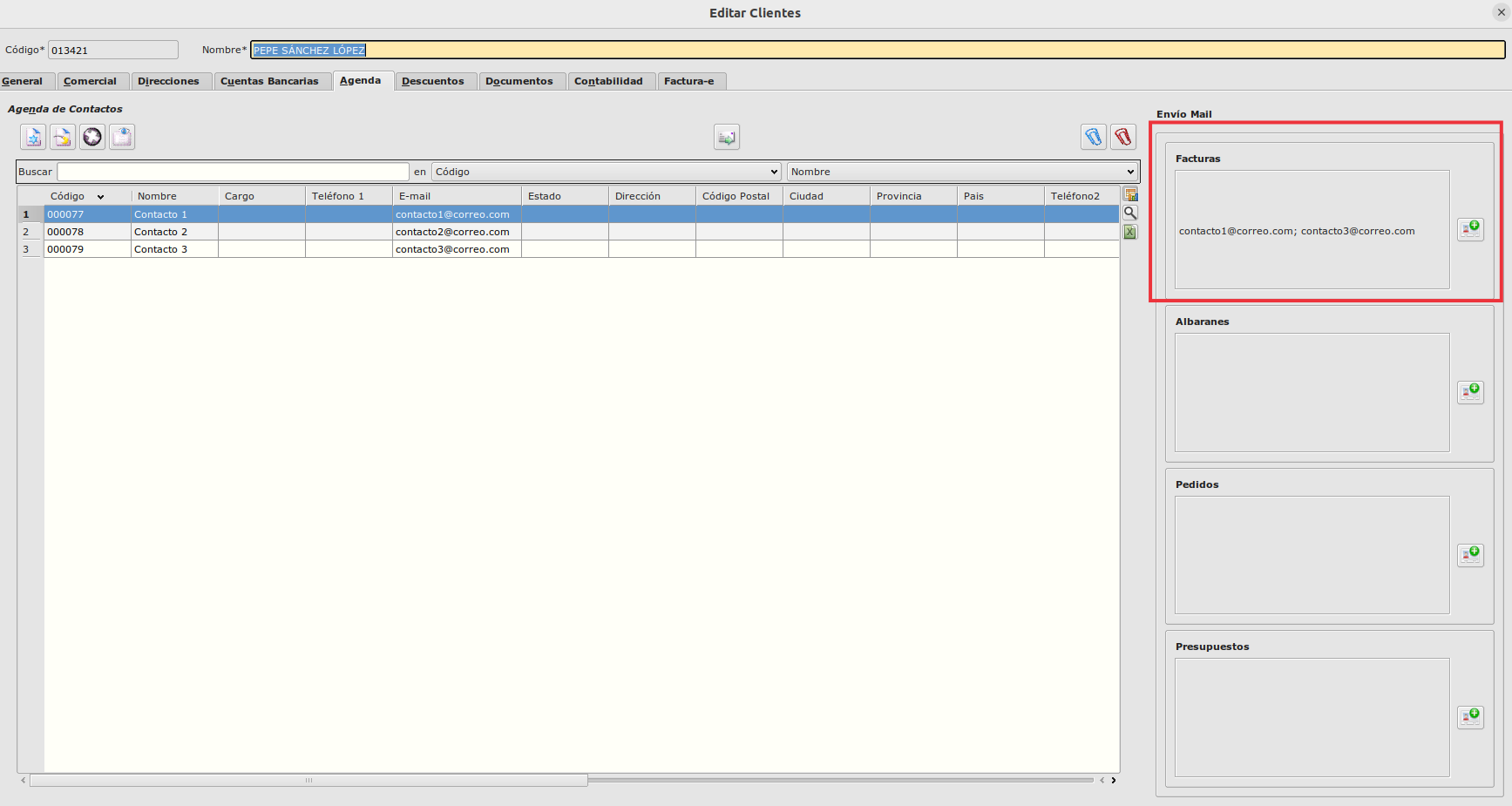Open the table columns configuration icon
Screen dimensions: 1512x806
tap(1130, 194)
